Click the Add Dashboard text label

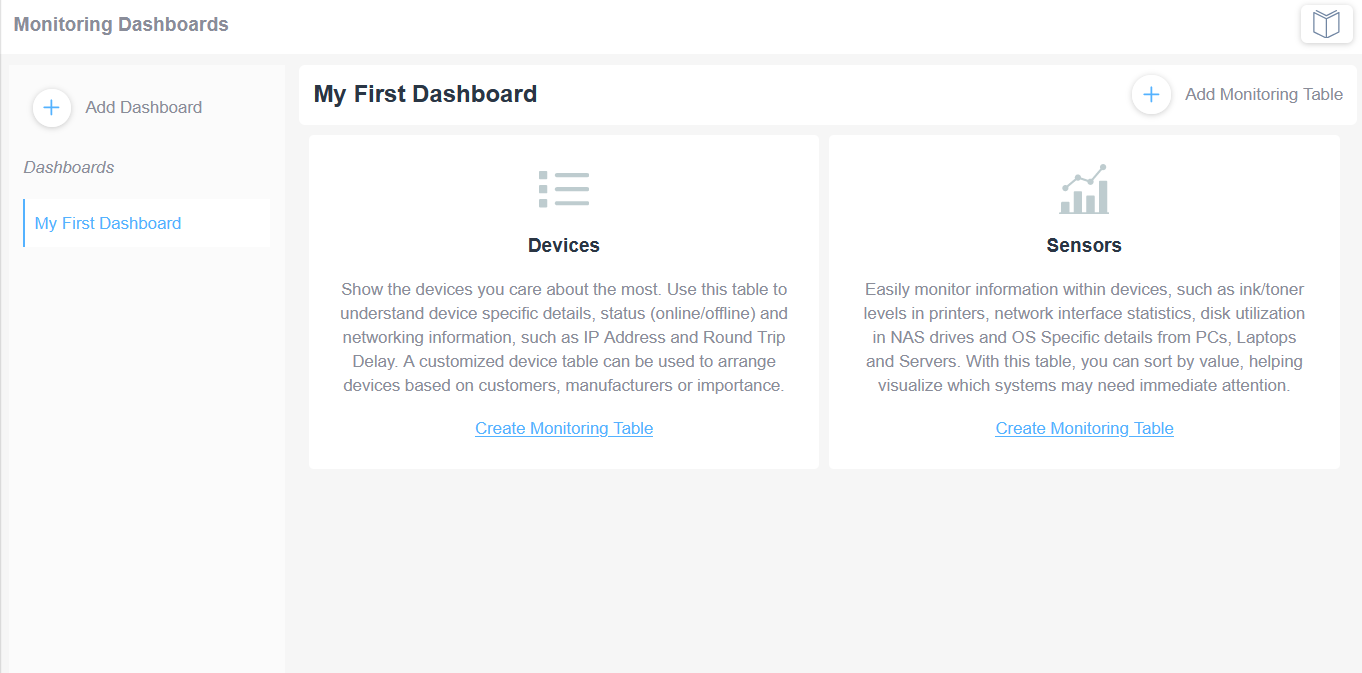[x=143, y=107]
